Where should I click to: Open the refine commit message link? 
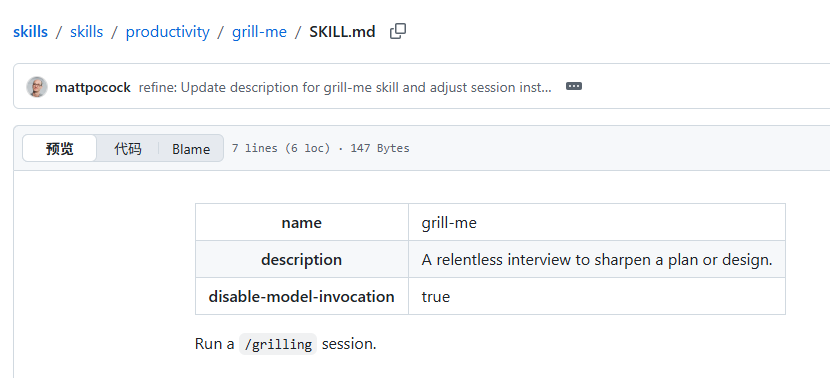[345, 87]
